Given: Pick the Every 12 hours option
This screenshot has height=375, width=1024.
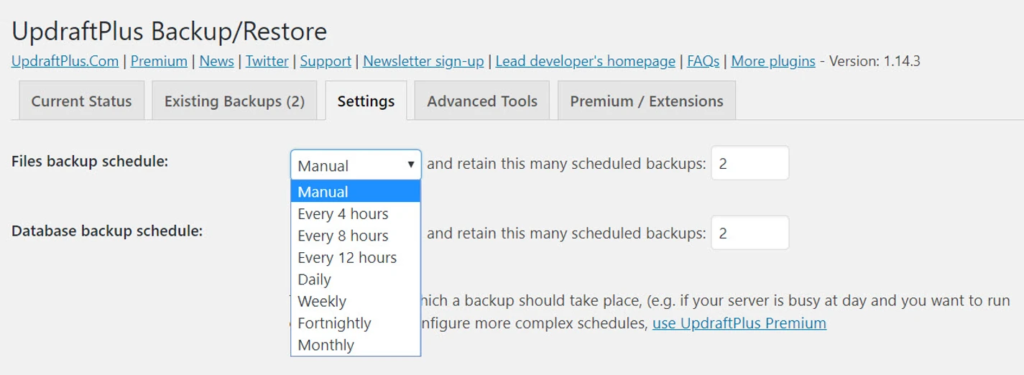Looking at the screenshot, I should 356,257.
